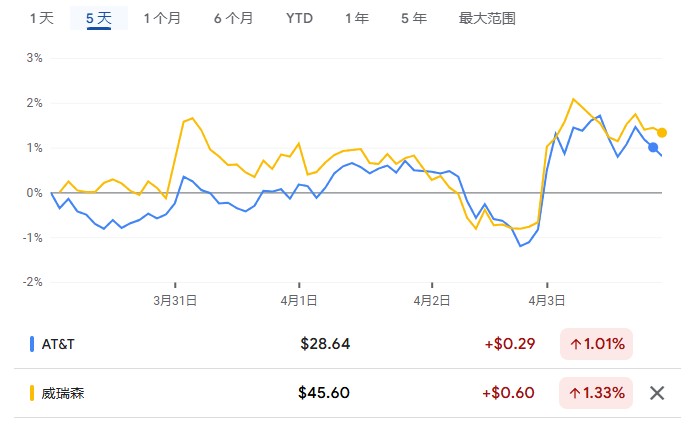The image size is (691, 424).
Task: Click the AT&T price $28.64
Action: coord(325,344)
